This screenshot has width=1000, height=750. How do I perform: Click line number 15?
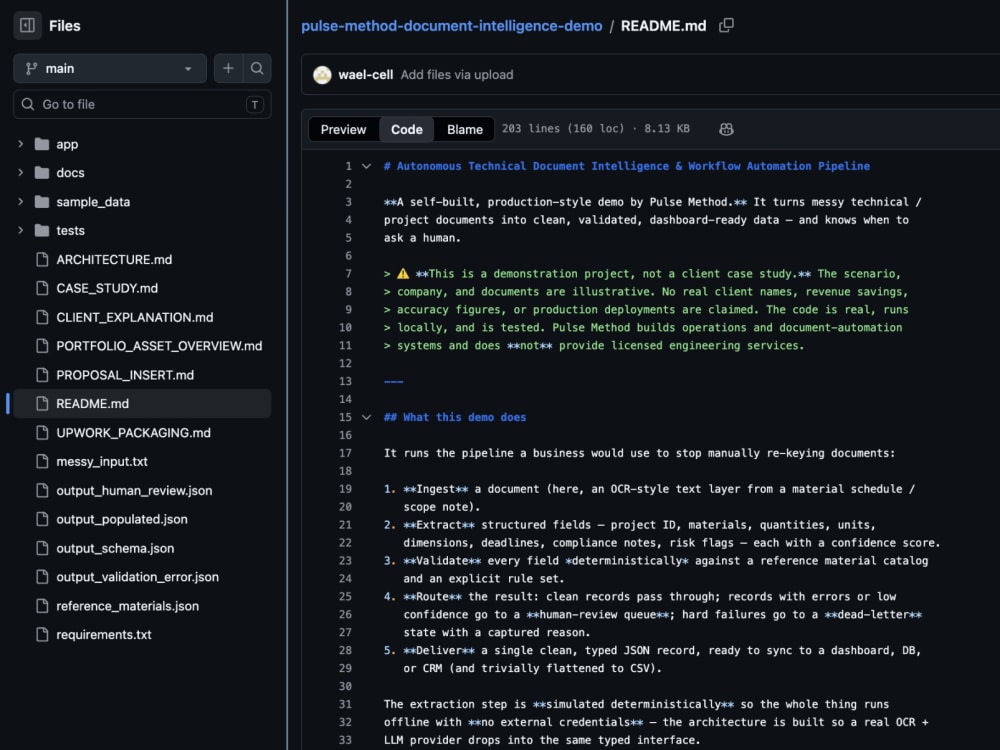click(345, 417)
